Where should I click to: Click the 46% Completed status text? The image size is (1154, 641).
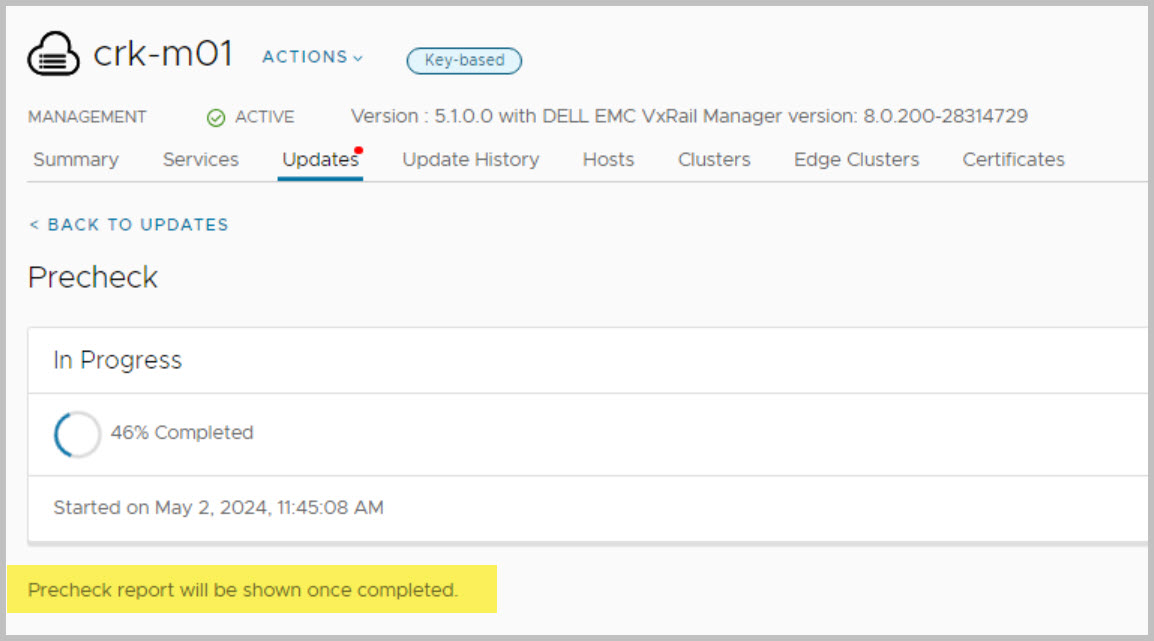pos(182,433)
